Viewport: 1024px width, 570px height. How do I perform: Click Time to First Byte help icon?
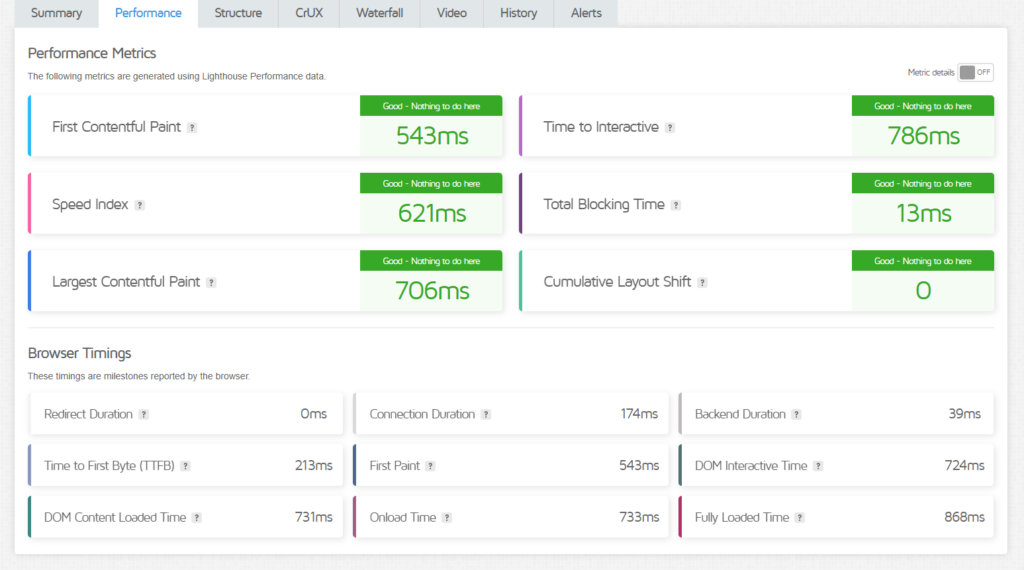click(185, 466)
